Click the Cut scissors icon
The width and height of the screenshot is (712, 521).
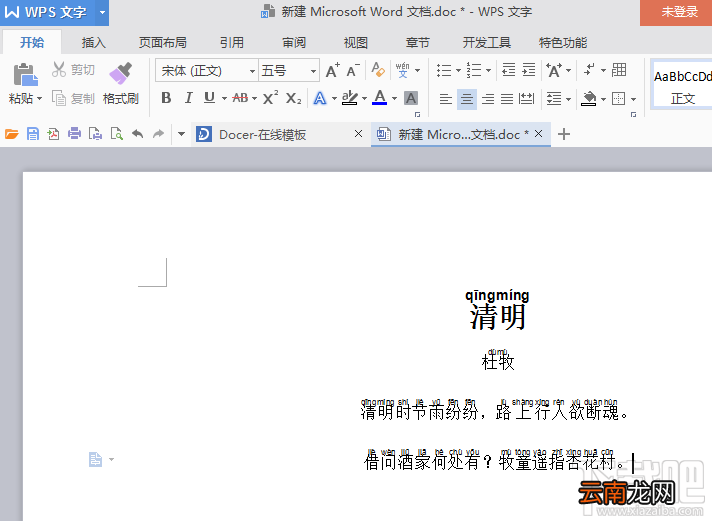click(x=59, y=69)
